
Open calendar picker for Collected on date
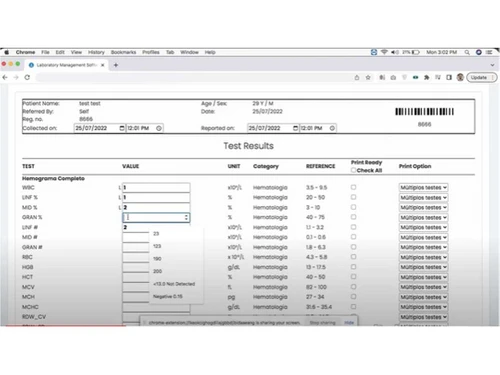122,128
